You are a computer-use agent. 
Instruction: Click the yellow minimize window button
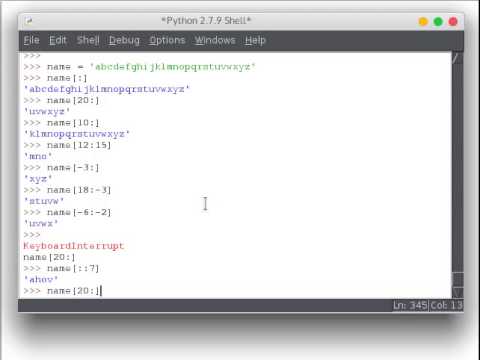pyautogui.click(x=423, y=22)
